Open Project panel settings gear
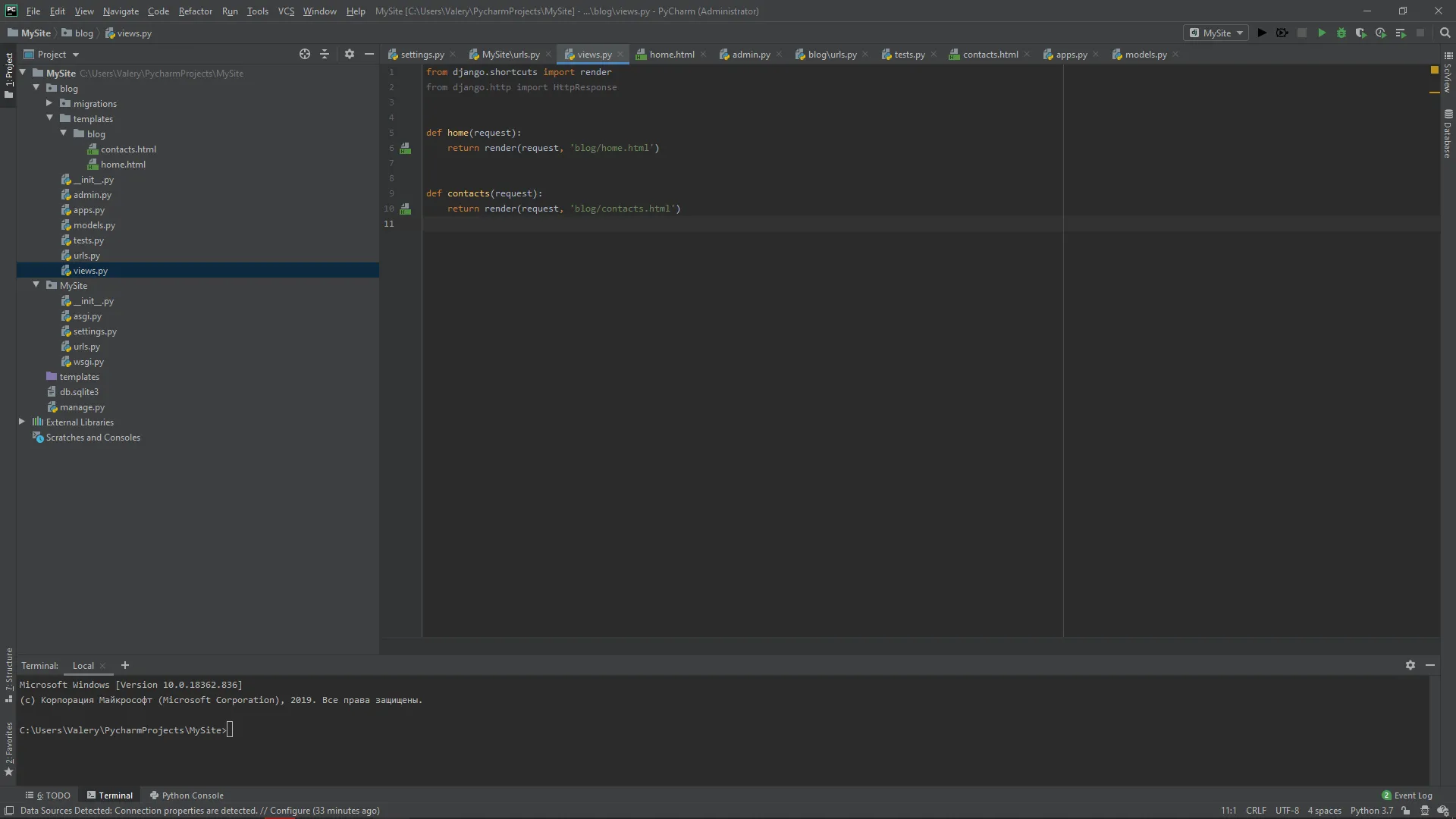Screen dimensions: 1456x819 349,54
